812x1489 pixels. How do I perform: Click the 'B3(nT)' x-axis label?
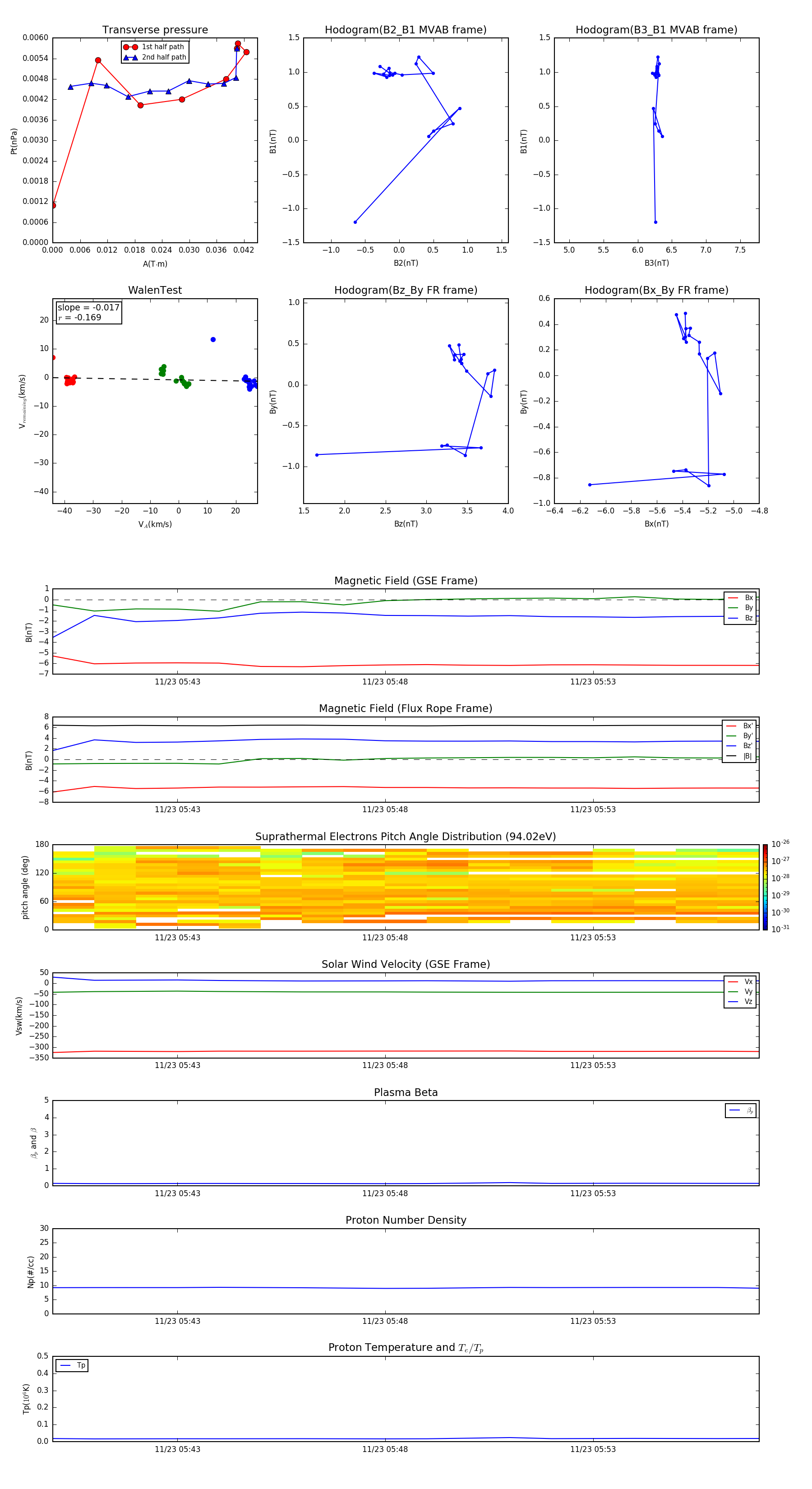pyautogui.click(x=656, y=263)
